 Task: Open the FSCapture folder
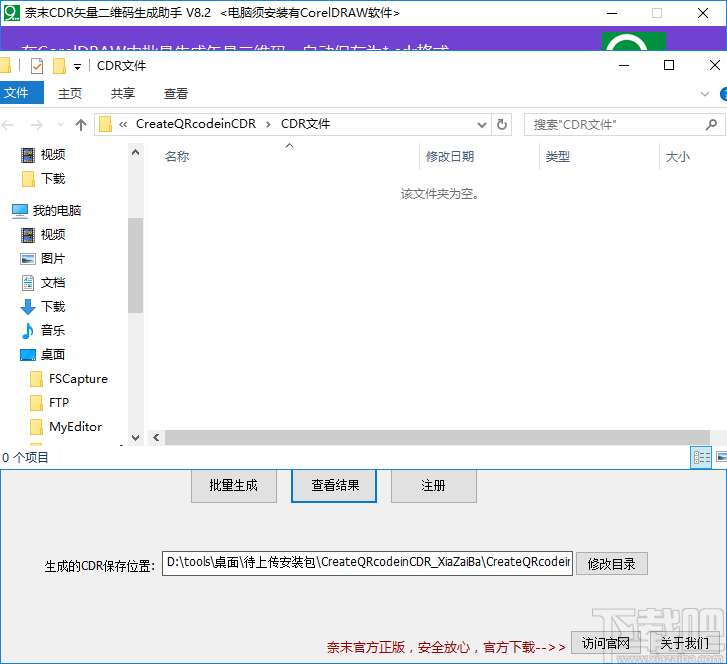[69, 379]
